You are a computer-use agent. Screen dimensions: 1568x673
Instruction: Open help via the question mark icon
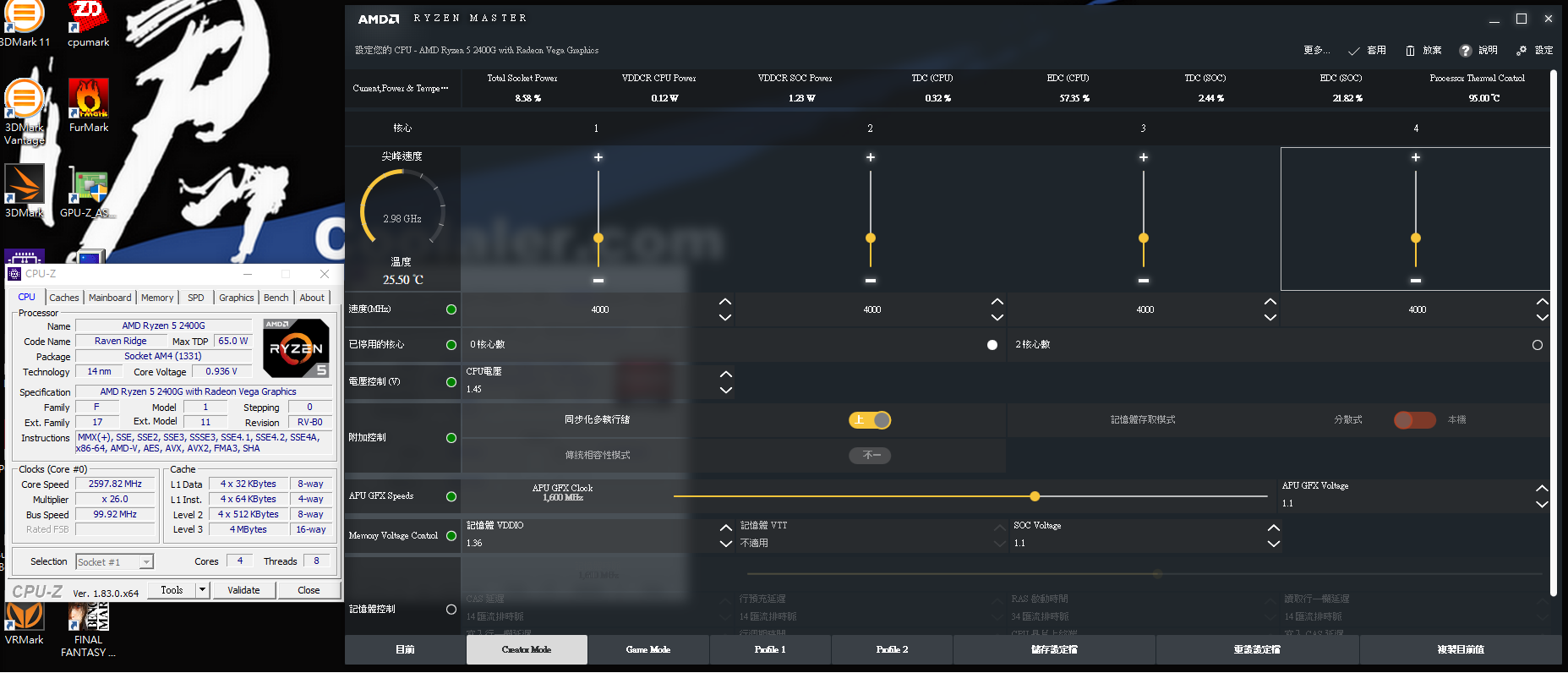pos(1466,51)
